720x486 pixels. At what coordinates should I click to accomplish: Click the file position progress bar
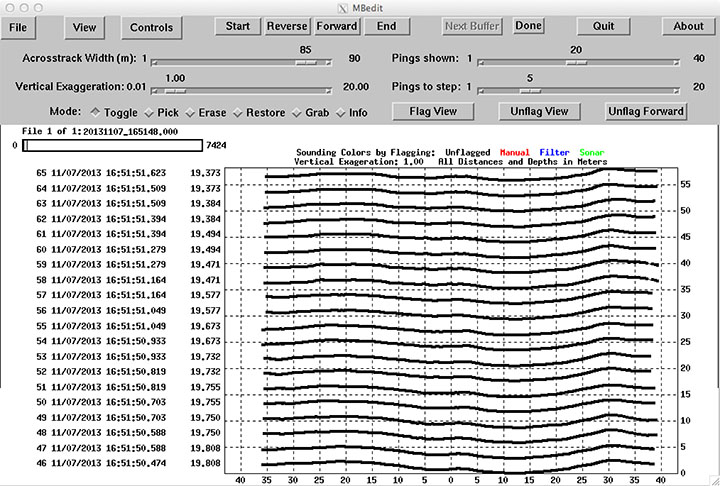(112, 145)
